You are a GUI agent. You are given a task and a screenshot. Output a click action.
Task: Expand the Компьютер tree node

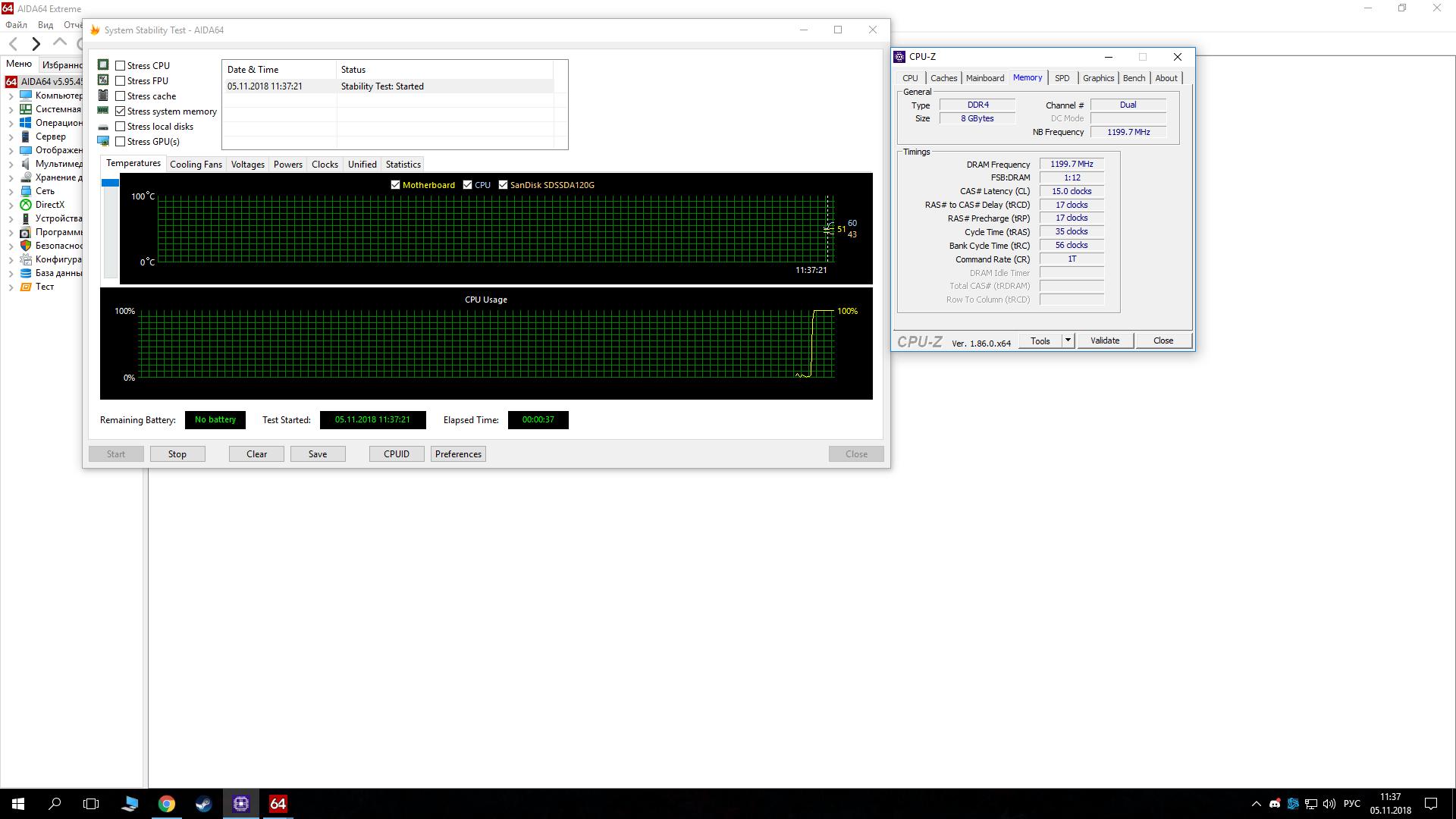pos(11,96)
